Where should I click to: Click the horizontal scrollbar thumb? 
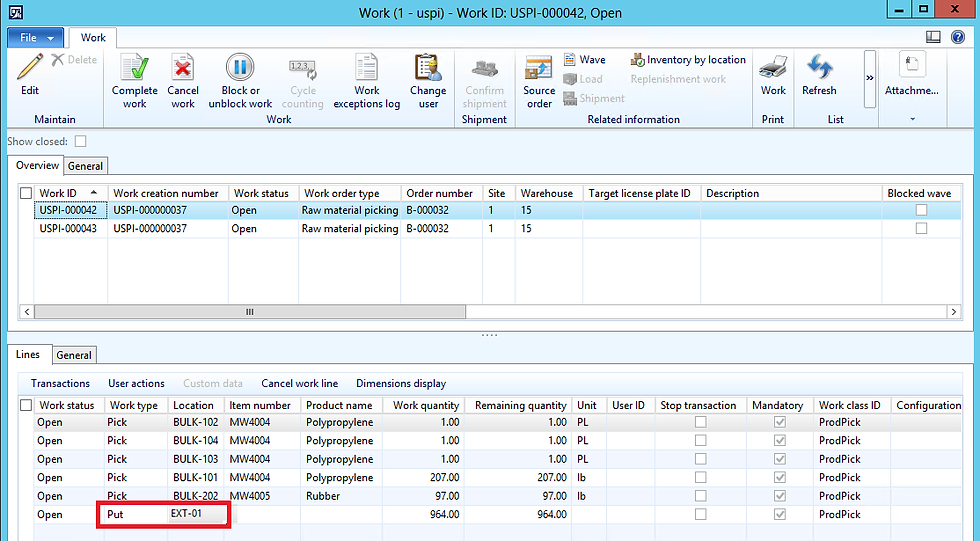click(250, 312)
